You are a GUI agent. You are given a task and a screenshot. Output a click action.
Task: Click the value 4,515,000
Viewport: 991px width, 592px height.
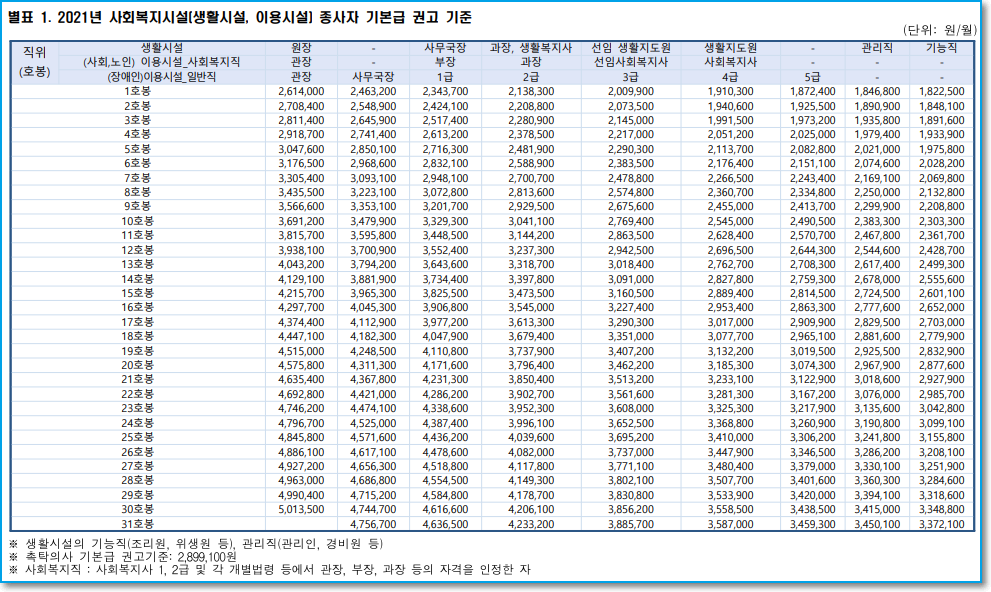coord(301,351)
